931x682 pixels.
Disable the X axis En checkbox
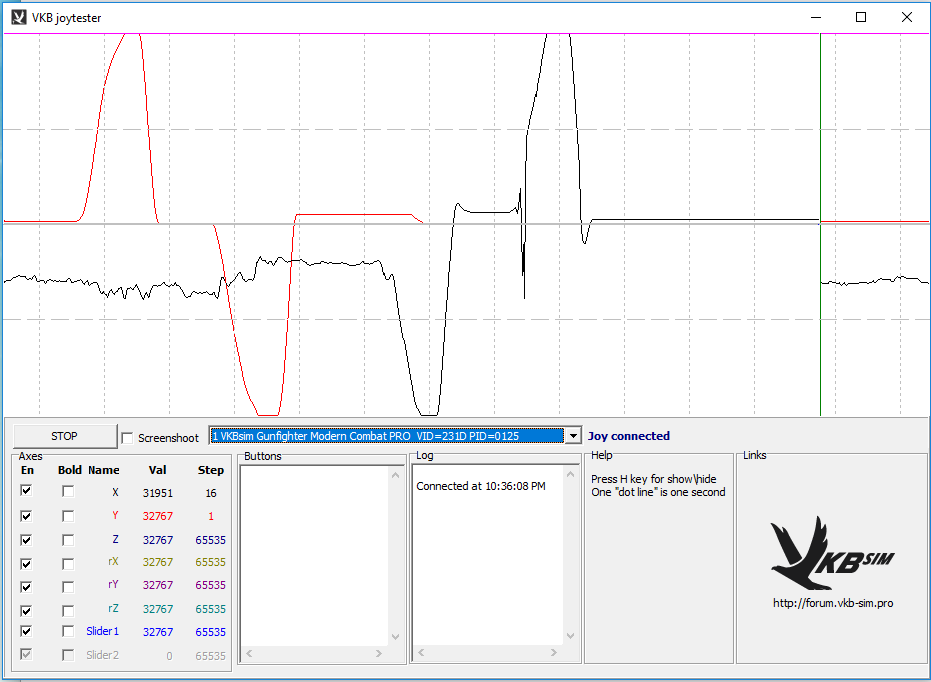(26, 491)
